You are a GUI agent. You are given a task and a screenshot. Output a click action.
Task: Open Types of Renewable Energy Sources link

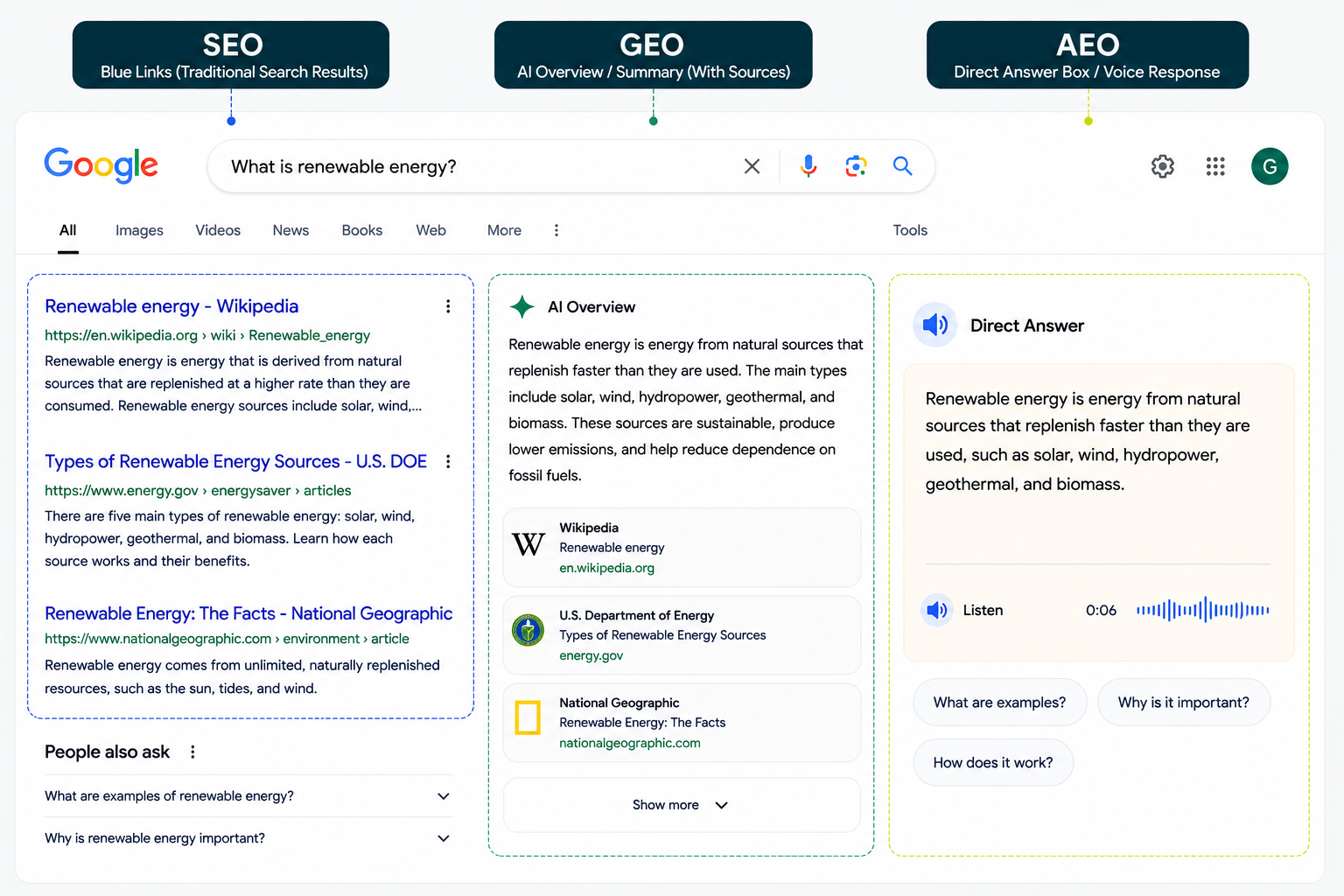235,461
